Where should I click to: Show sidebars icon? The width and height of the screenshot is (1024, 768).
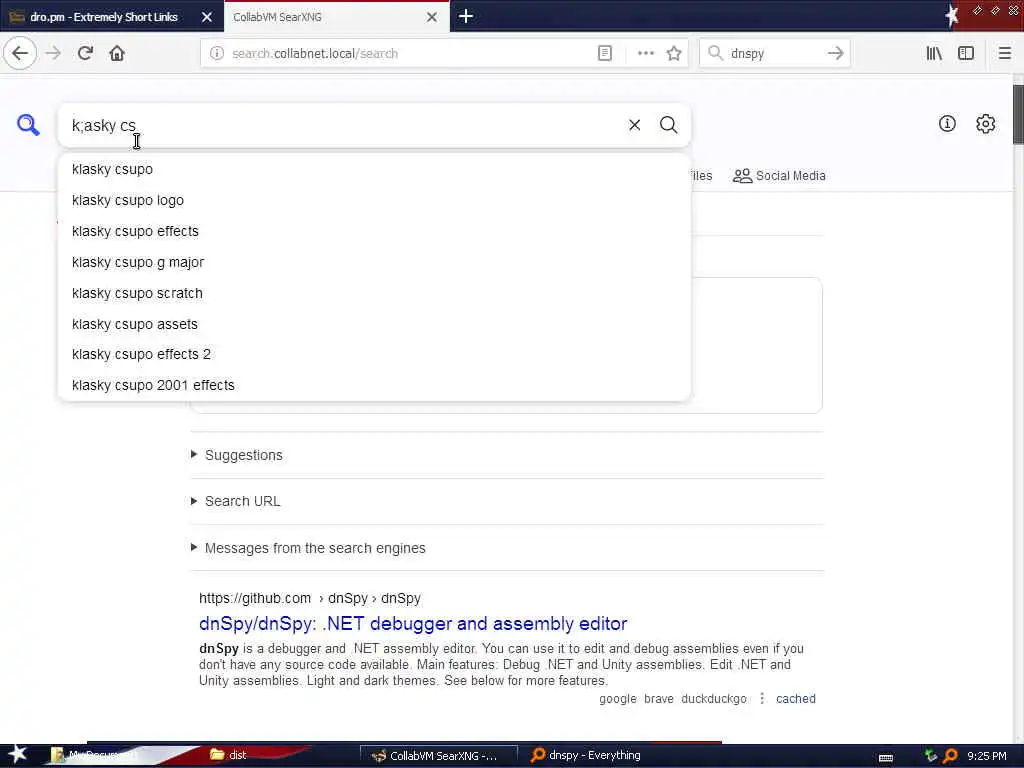pos(966,54)
